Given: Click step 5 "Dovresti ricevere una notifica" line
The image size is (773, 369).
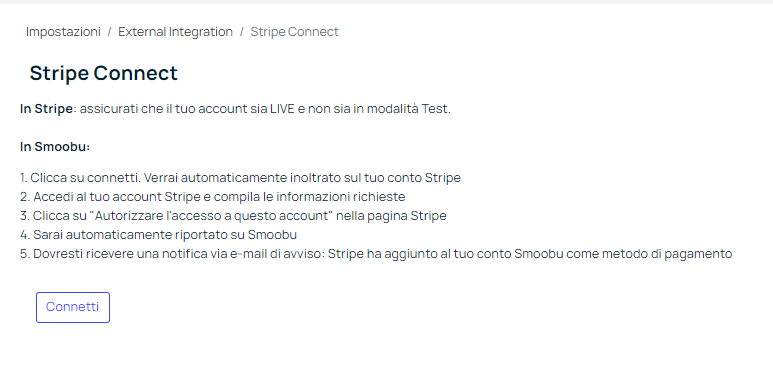Looking at the screenshot, I should [376, 254].
